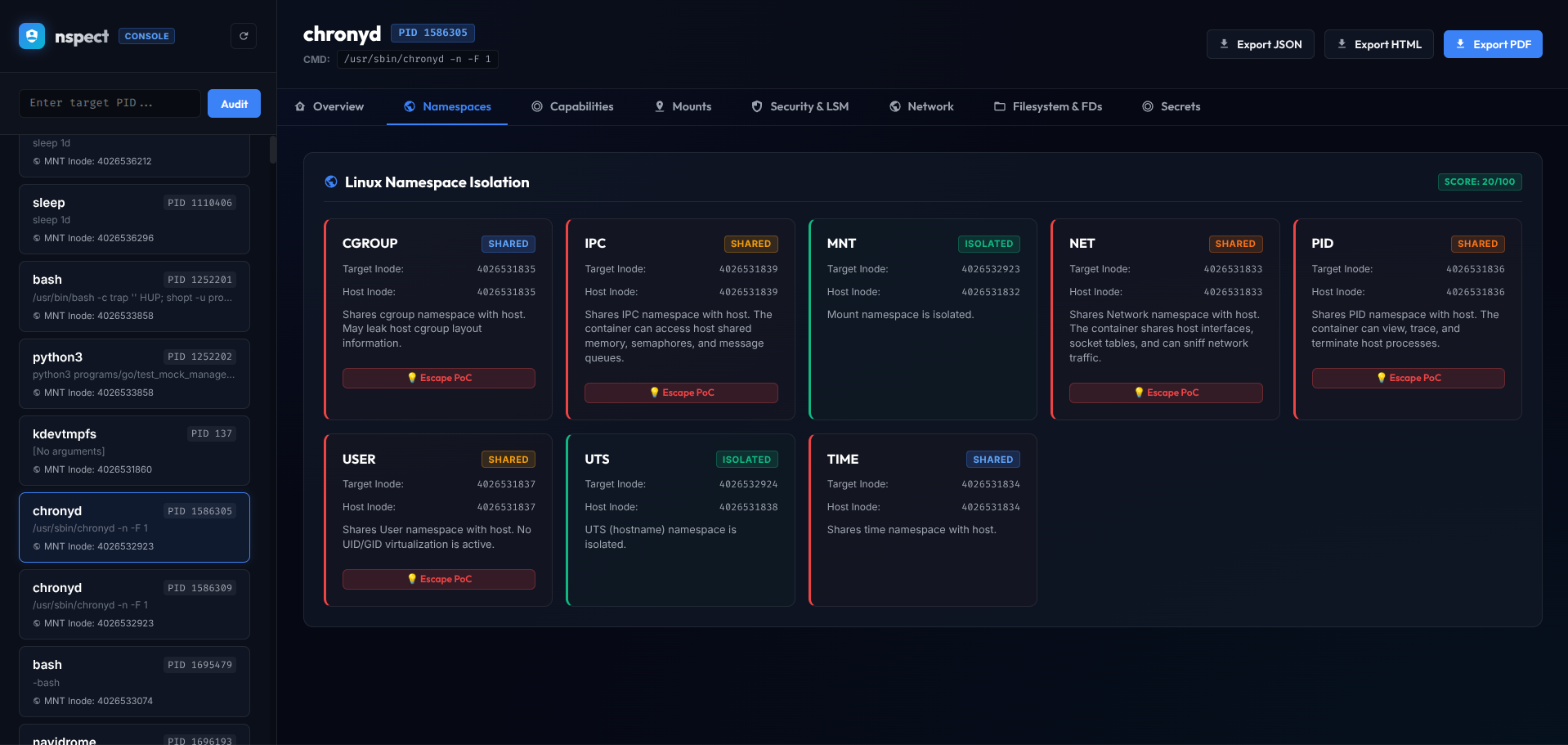Click the globe icon on the Namespaces tab
Image resolution: width=1568 pixels, height=745 pixels.
click(410, 107)
